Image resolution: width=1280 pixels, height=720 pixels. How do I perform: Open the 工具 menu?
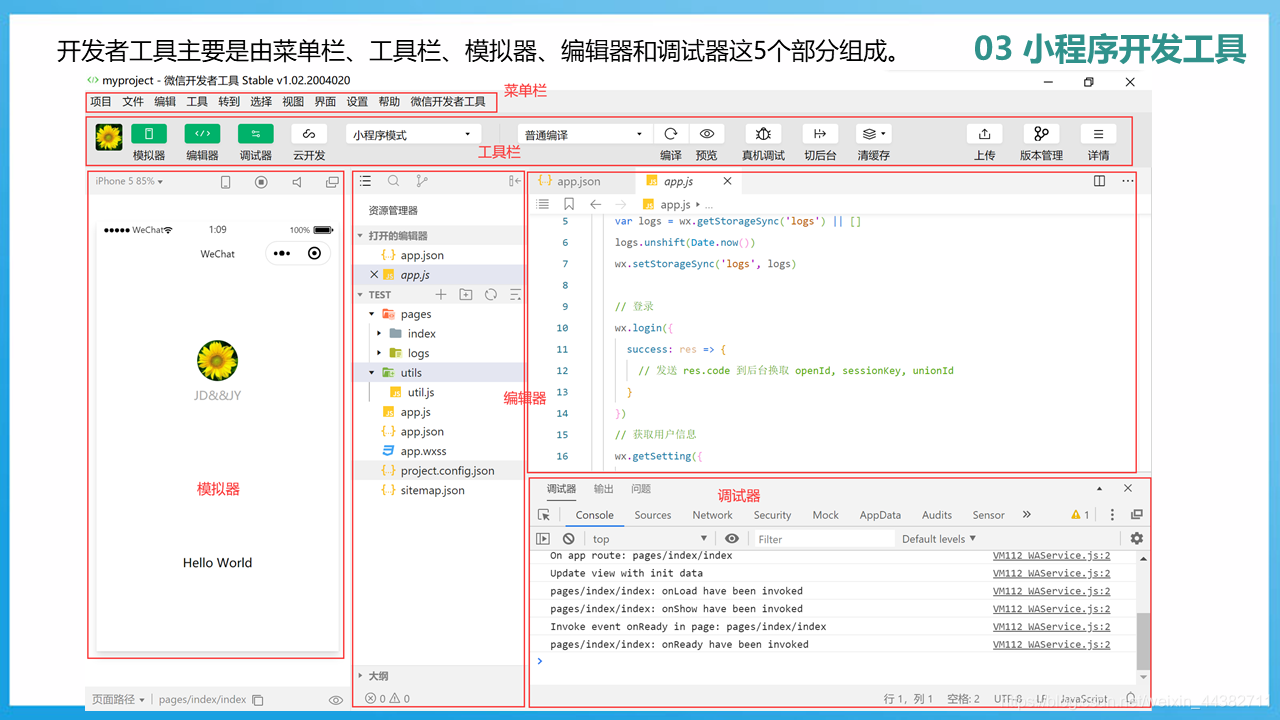[x=197, y=102]
